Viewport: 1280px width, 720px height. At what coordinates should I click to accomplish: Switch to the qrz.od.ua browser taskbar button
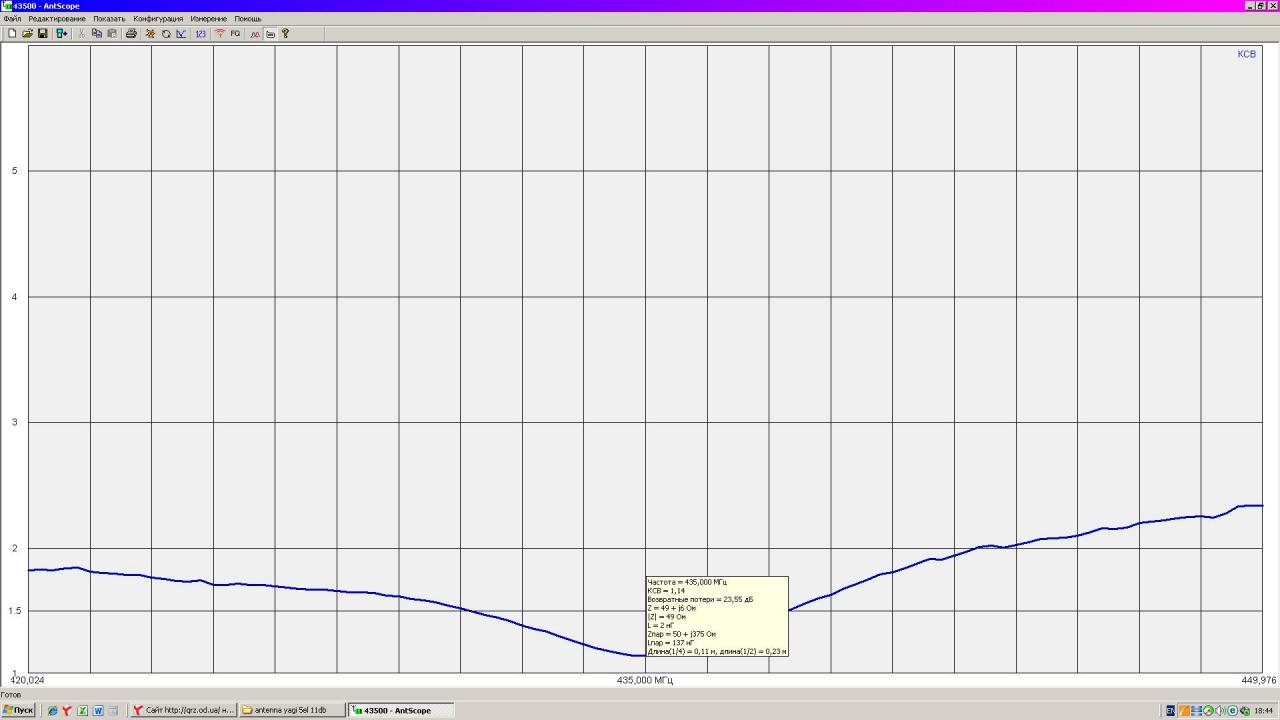tap(184, 710)
